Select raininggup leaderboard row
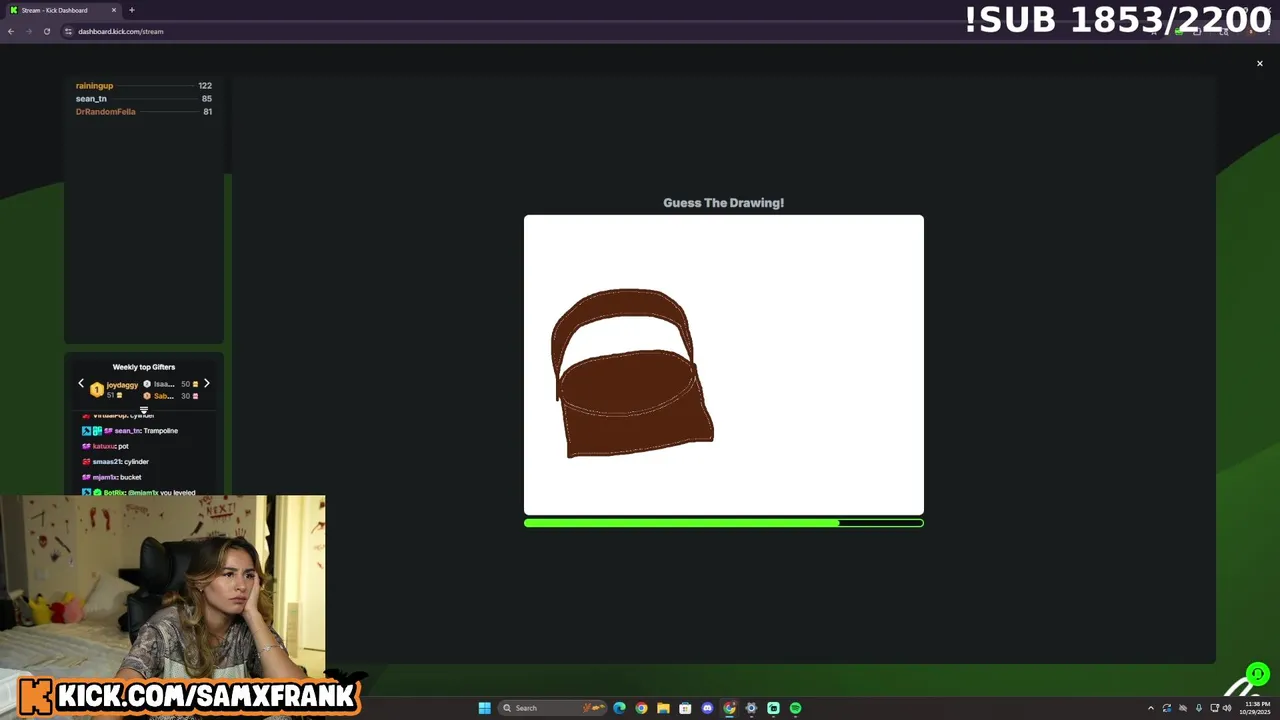The height and width of the screenshot is (720, 1280). 144,86
